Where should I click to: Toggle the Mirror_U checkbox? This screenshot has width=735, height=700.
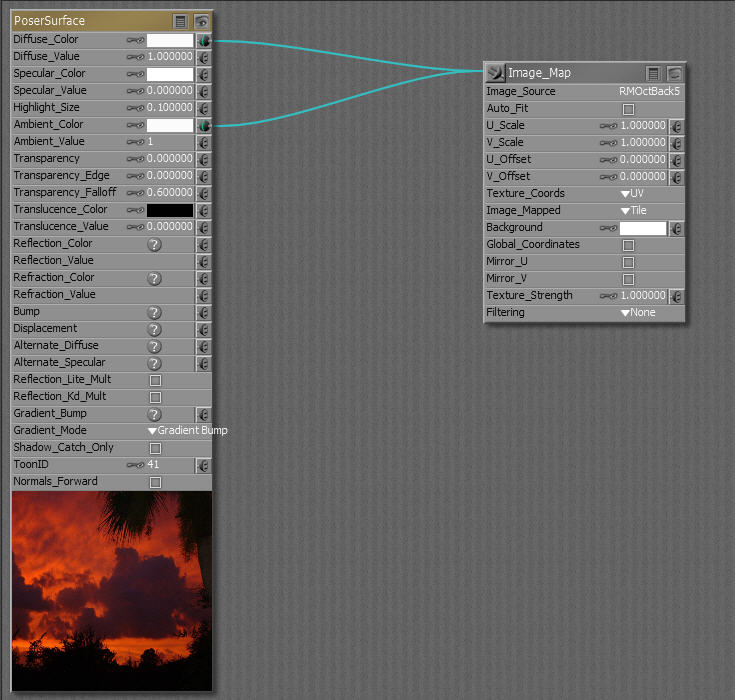[x=628, y=262]
